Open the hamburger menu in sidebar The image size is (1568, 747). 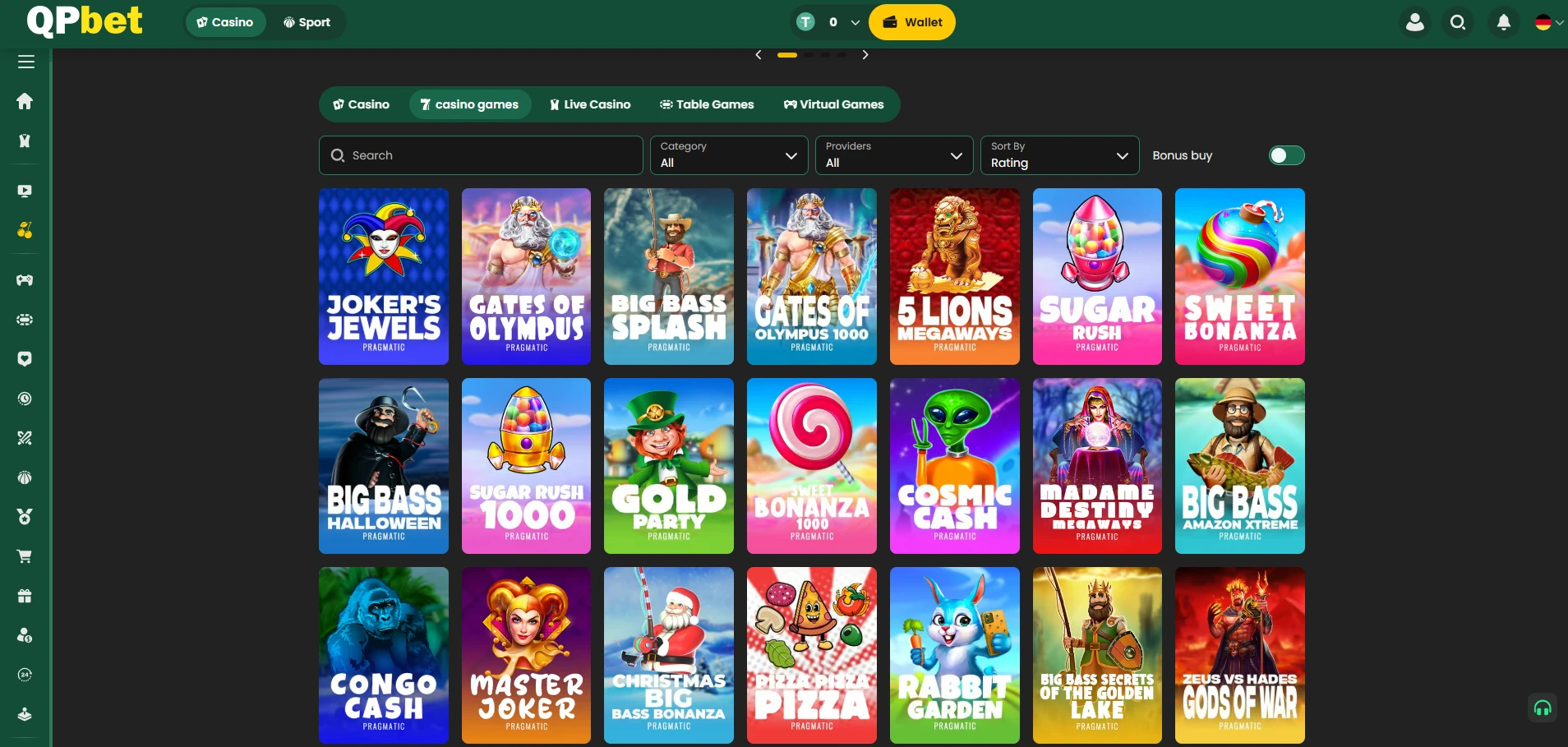tap(25, 62)
